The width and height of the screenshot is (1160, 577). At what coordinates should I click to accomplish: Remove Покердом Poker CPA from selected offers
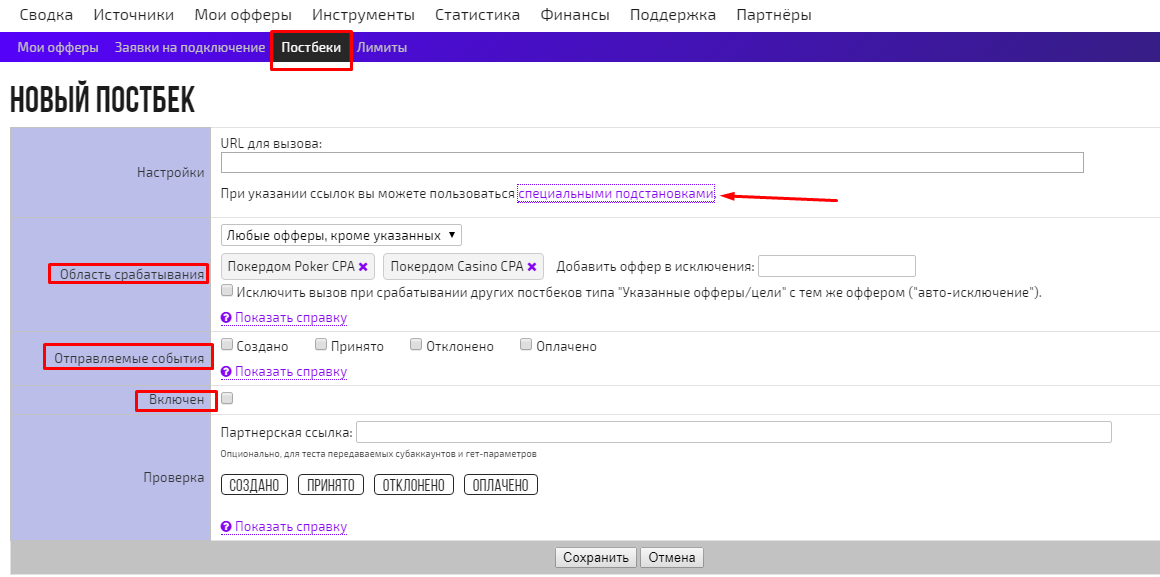(x=363, y=266)
